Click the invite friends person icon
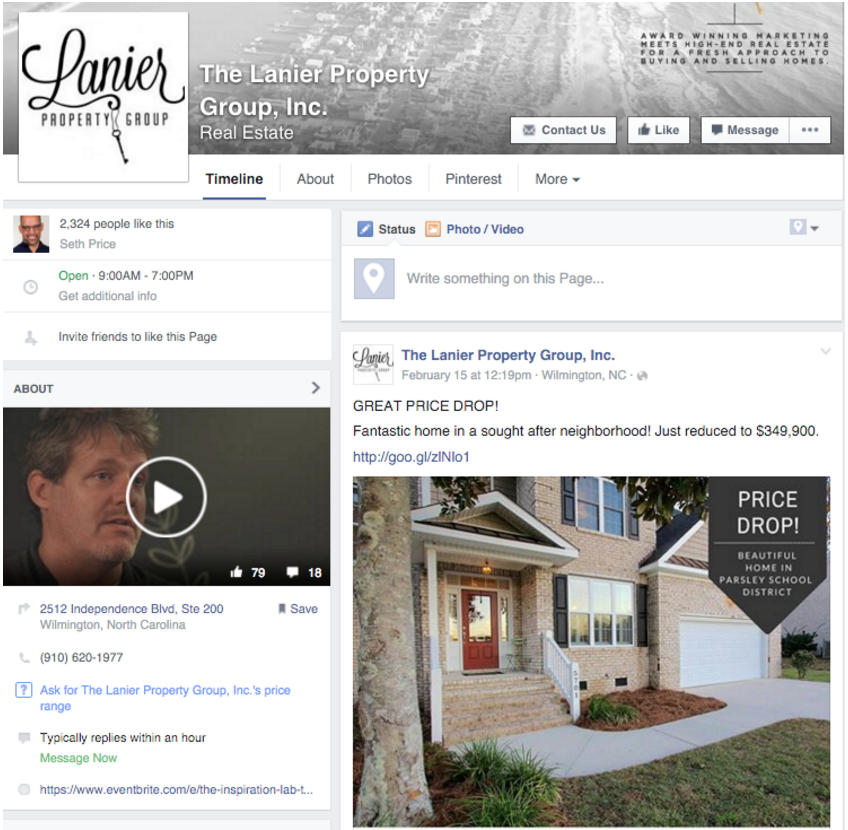 point(30,338)
